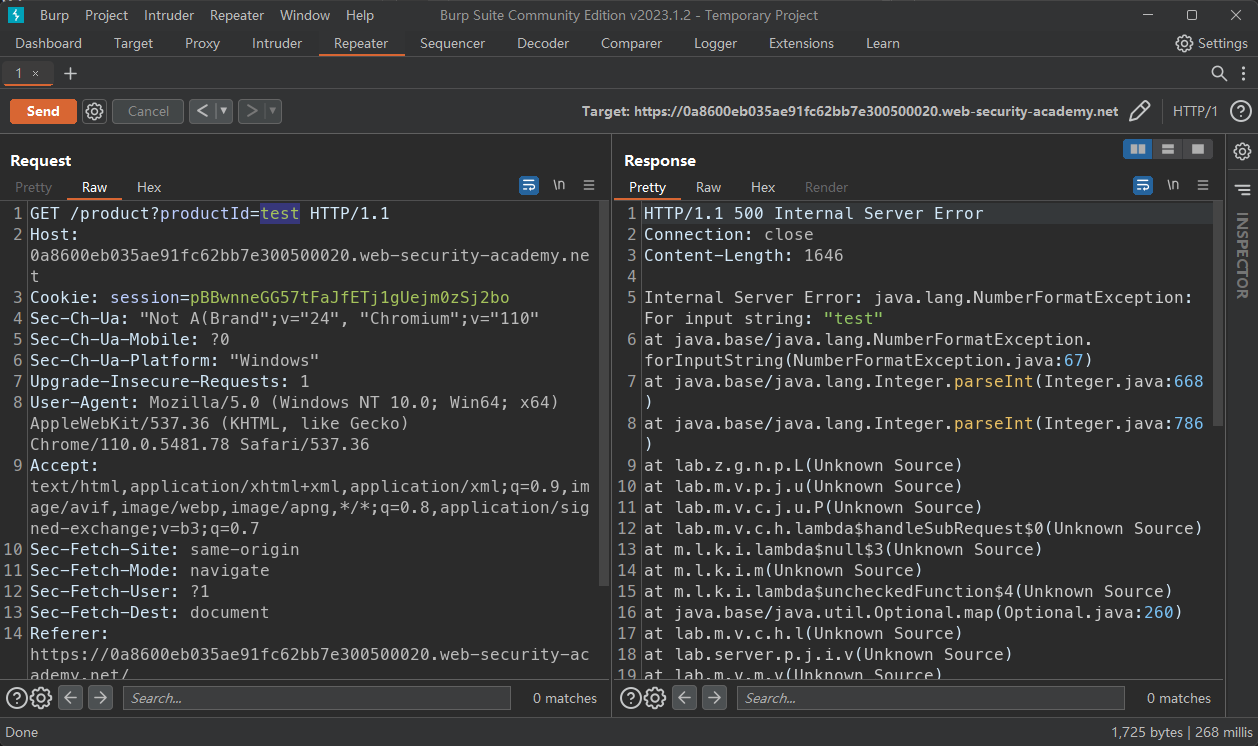Open the Burp menu
The image size is (1258, 746).
coord(54,15)
